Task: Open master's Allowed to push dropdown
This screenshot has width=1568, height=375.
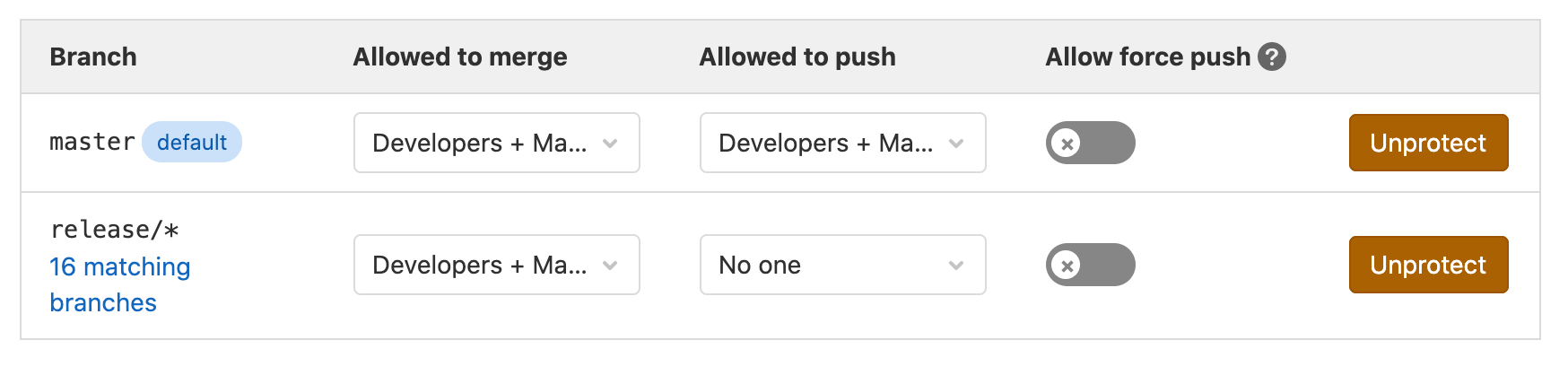Action: click(843, 143)
